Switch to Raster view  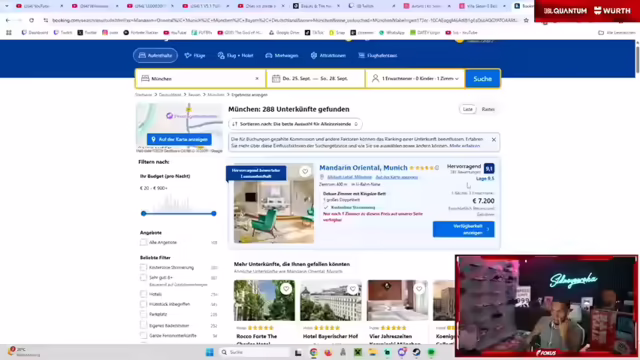click(488, 109)
